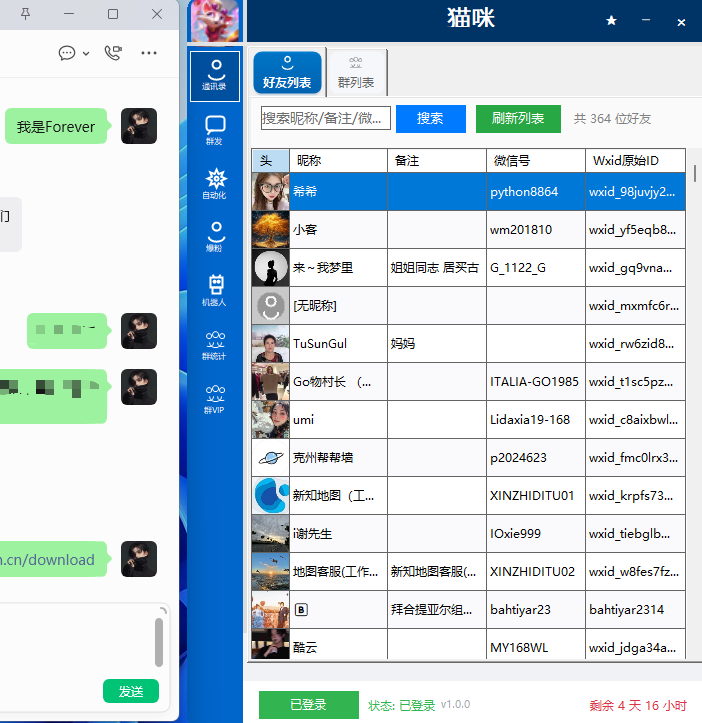
Task: Click the 头 column header
Action: (270, 160)
